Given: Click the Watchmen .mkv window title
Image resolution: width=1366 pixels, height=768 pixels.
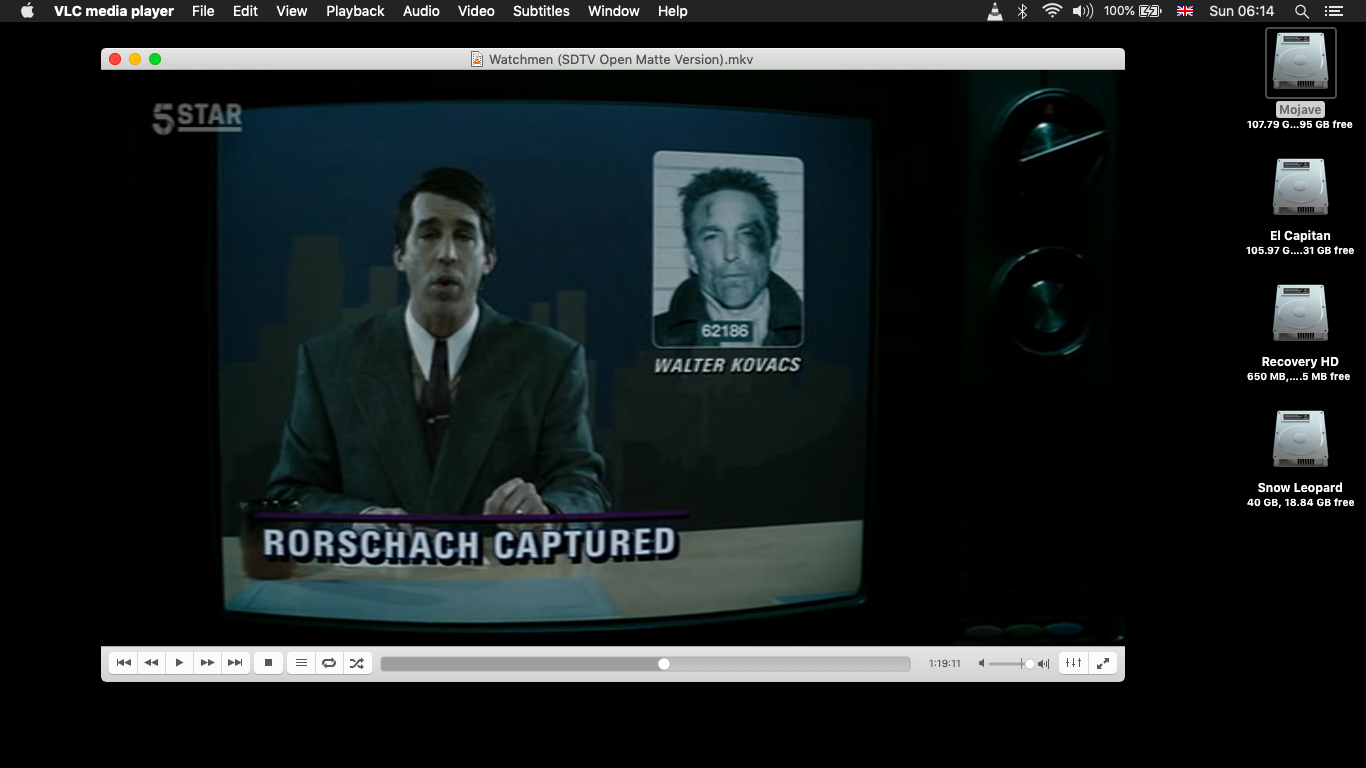Looking at the screenshot, I should point(621,59).
